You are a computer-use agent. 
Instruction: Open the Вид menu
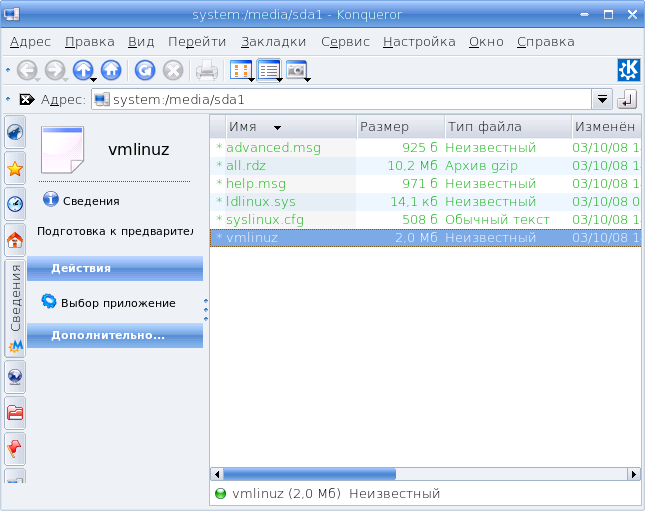click(141, 42)
